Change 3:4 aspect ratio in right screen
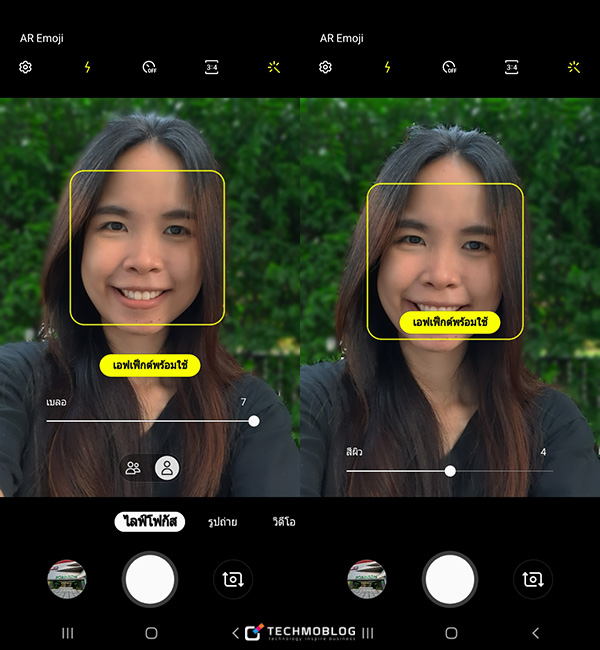The height and width of the screenshot is (650, 600). (512, 68)
